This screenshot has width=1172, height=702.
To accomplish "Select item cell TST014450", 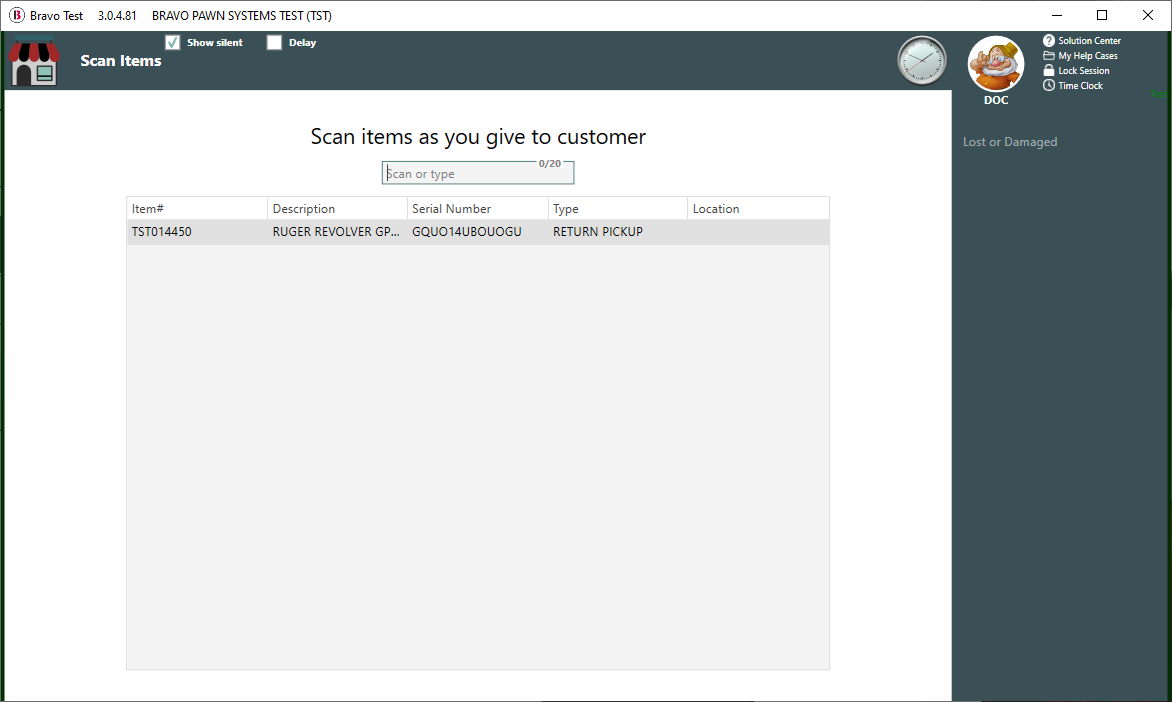I will click(x=161, y=232).
